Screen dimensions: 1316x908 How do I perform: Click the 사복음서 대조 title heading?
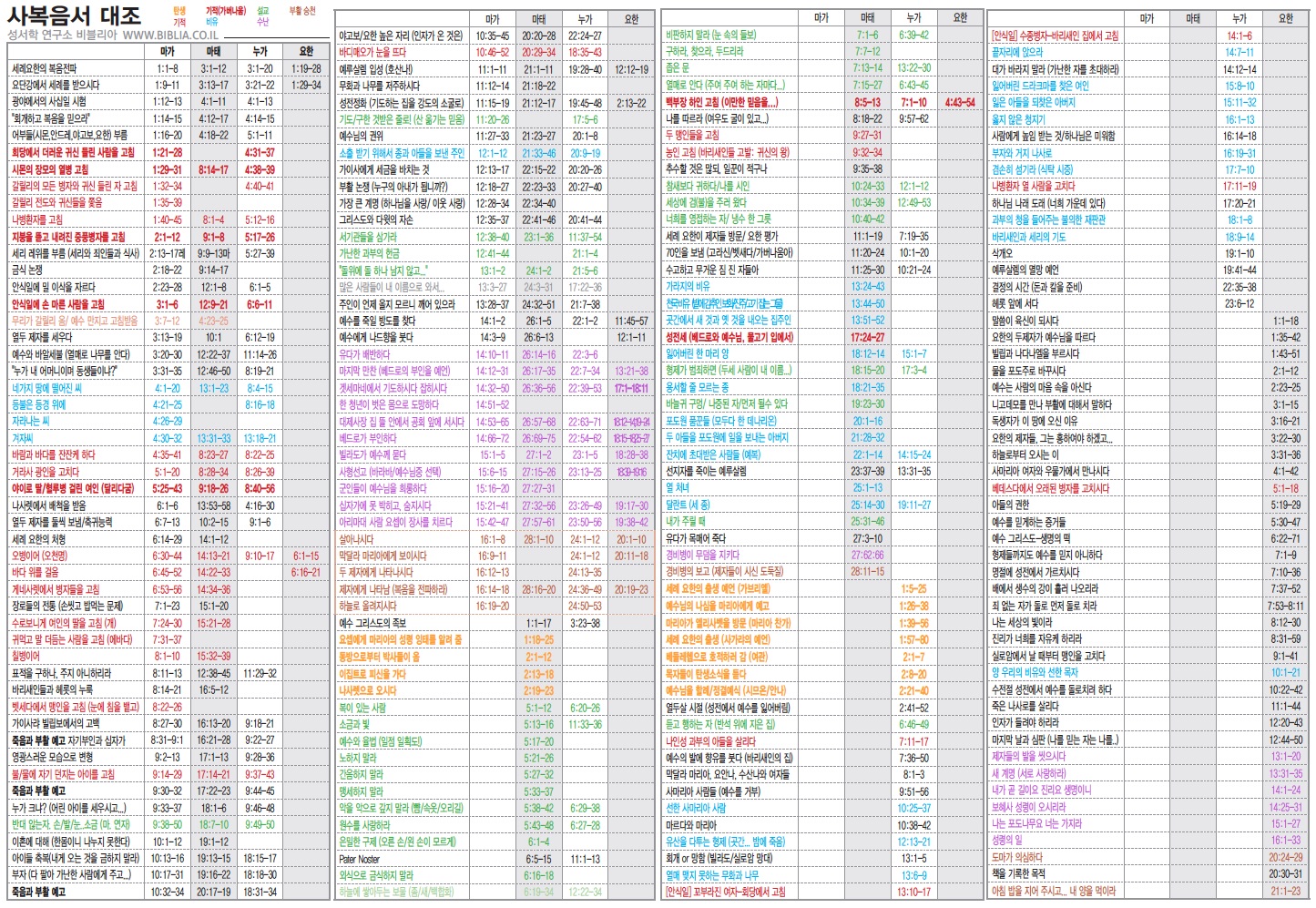75,15
